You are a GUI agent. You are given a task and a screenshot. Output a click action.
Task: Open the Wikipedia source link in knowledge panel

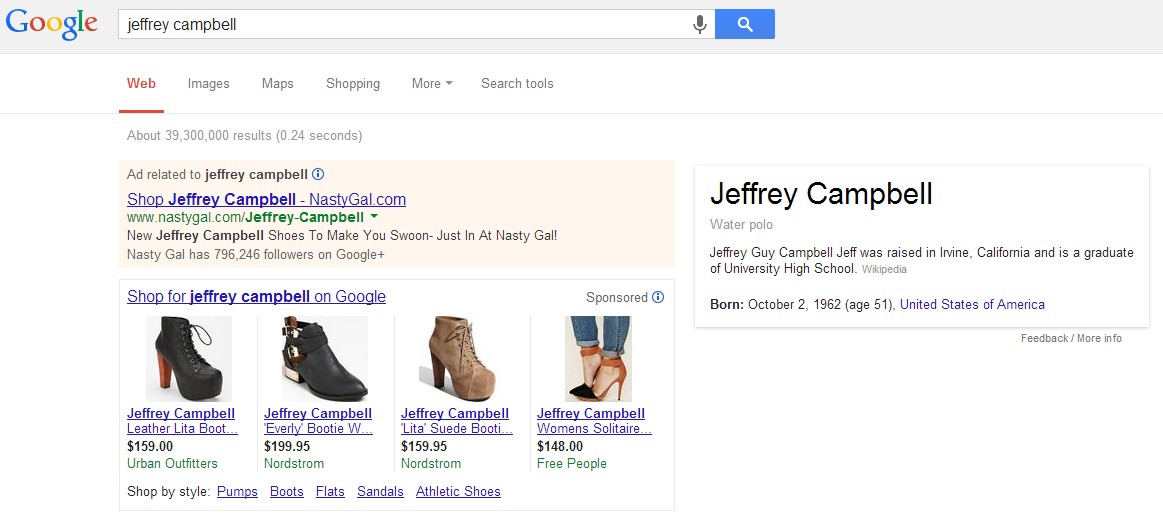[884, 269]
